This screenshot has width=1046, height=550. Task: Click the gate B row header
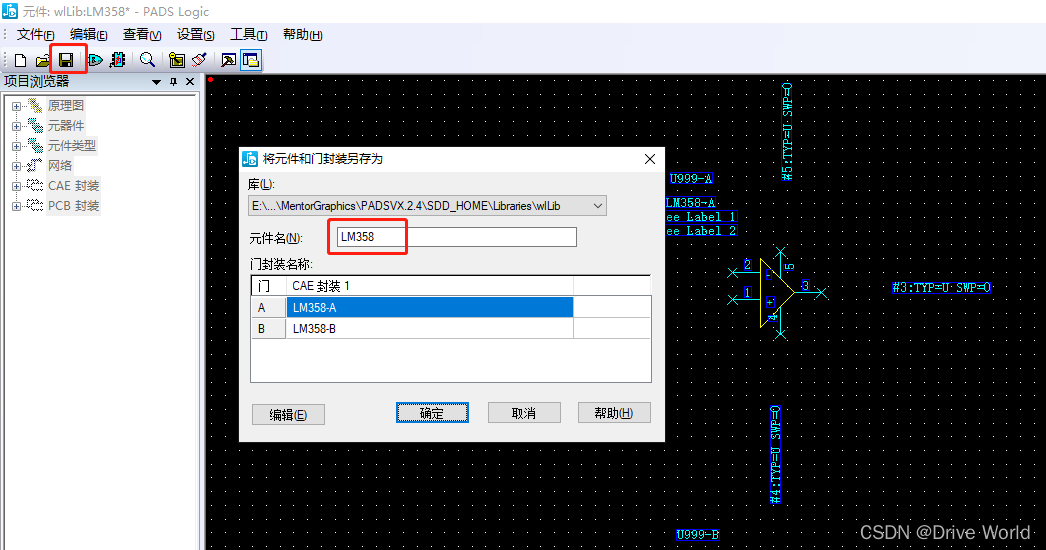(x=268, y=328)
